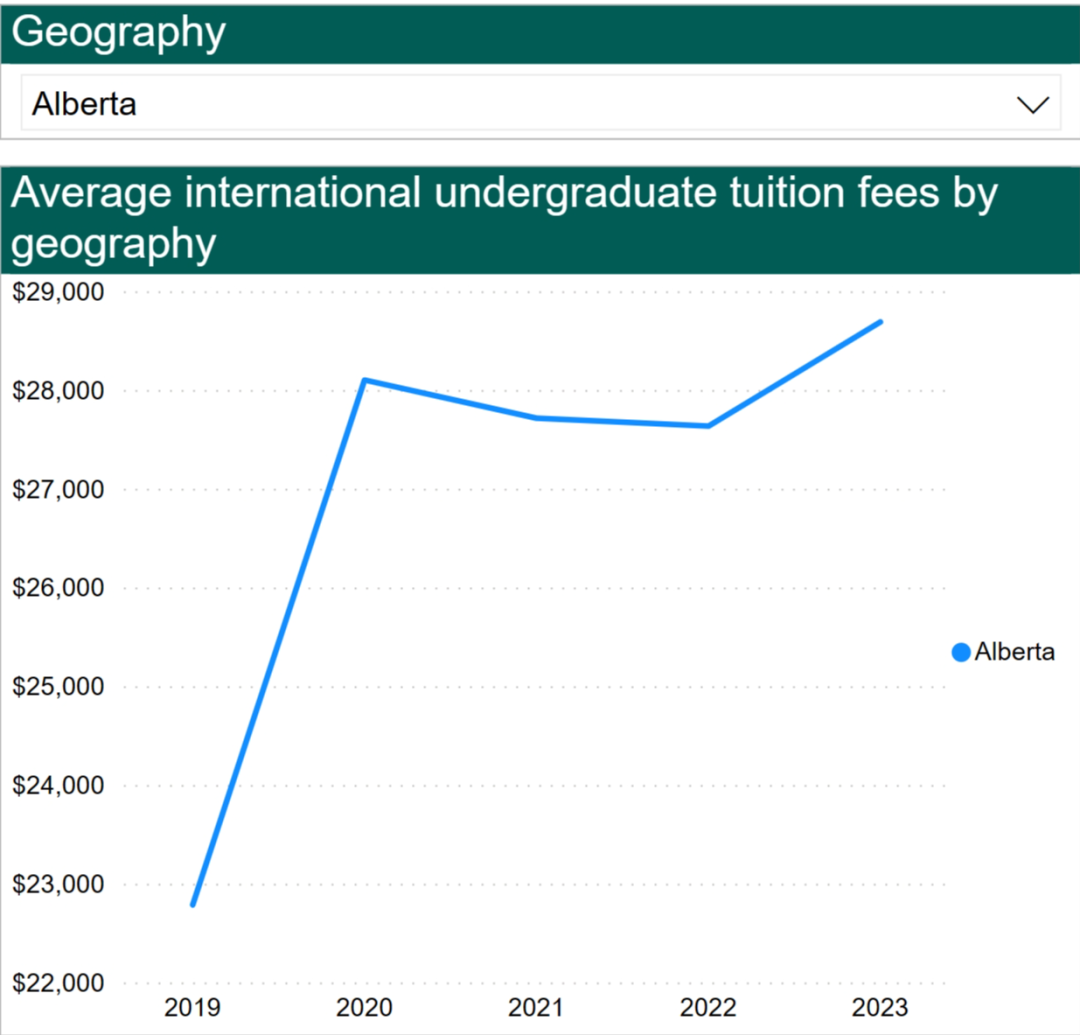Click the line's 2021 data point
Screen dimensions: 1080x1035
(536, 418)
